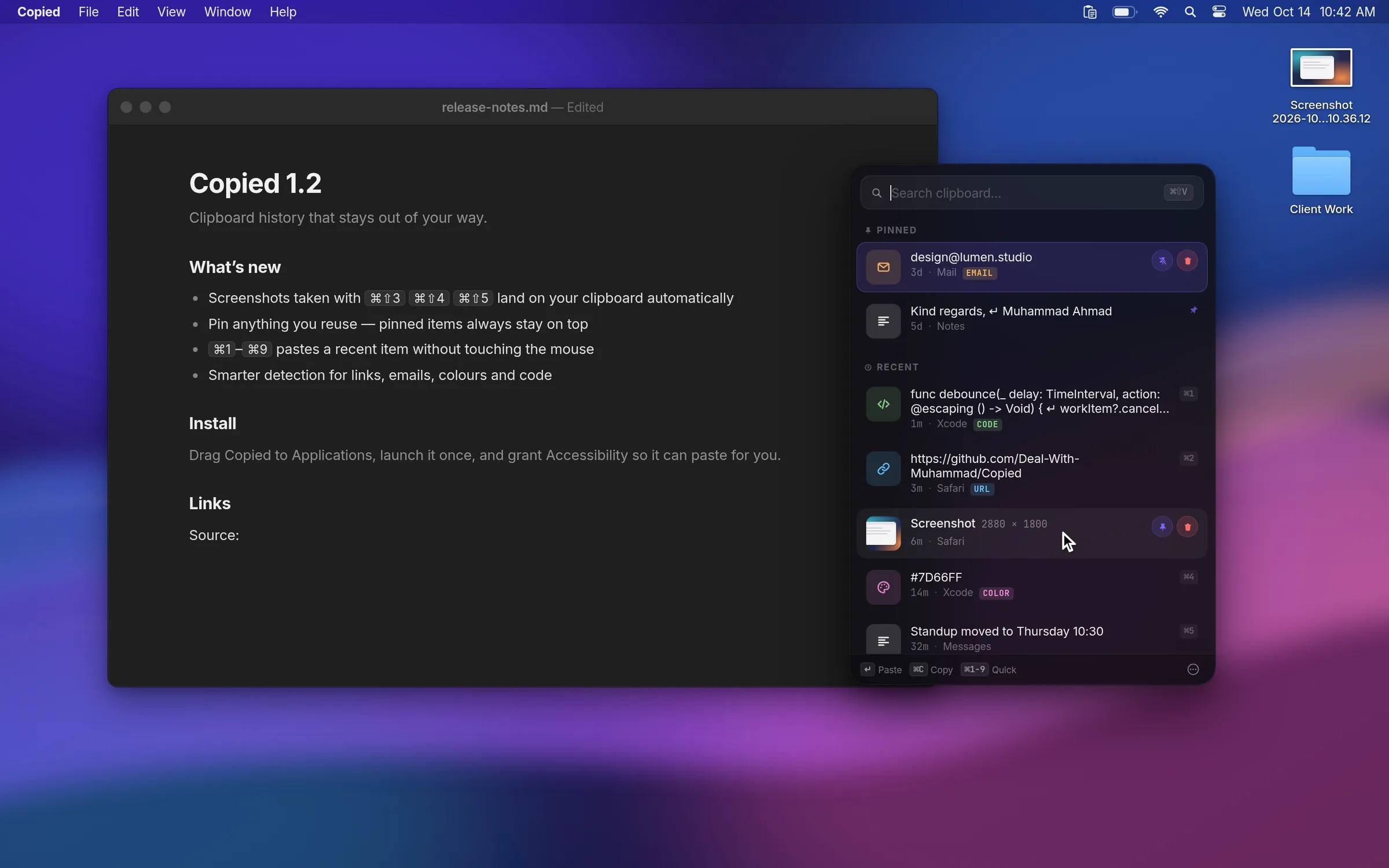Open Control Center in menu bar
This screenshot has height=868, width=1389.
(x=1219, y=12)
